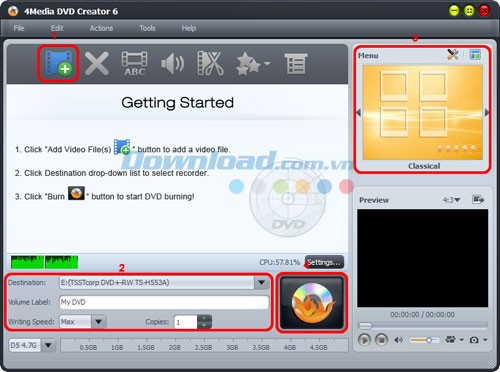Image resolution: width=500 pixels, height=372 pixels.
Task: Open the subtitle ABC film icon
Action: pos(134,63)
